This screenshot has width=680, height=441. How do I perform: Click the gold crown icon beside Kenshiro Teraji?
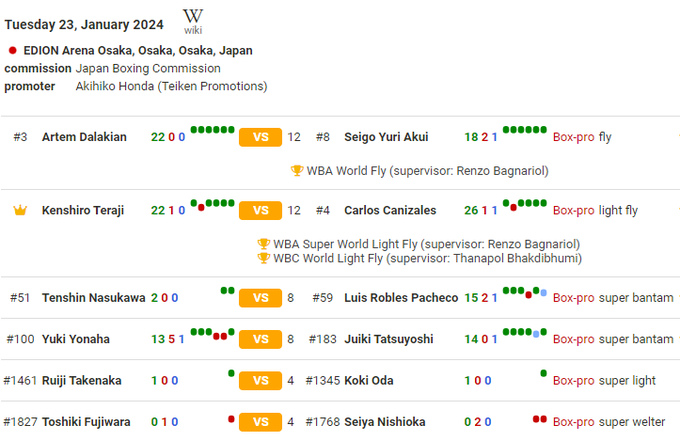pyautogui.click(x=20, y=211)
